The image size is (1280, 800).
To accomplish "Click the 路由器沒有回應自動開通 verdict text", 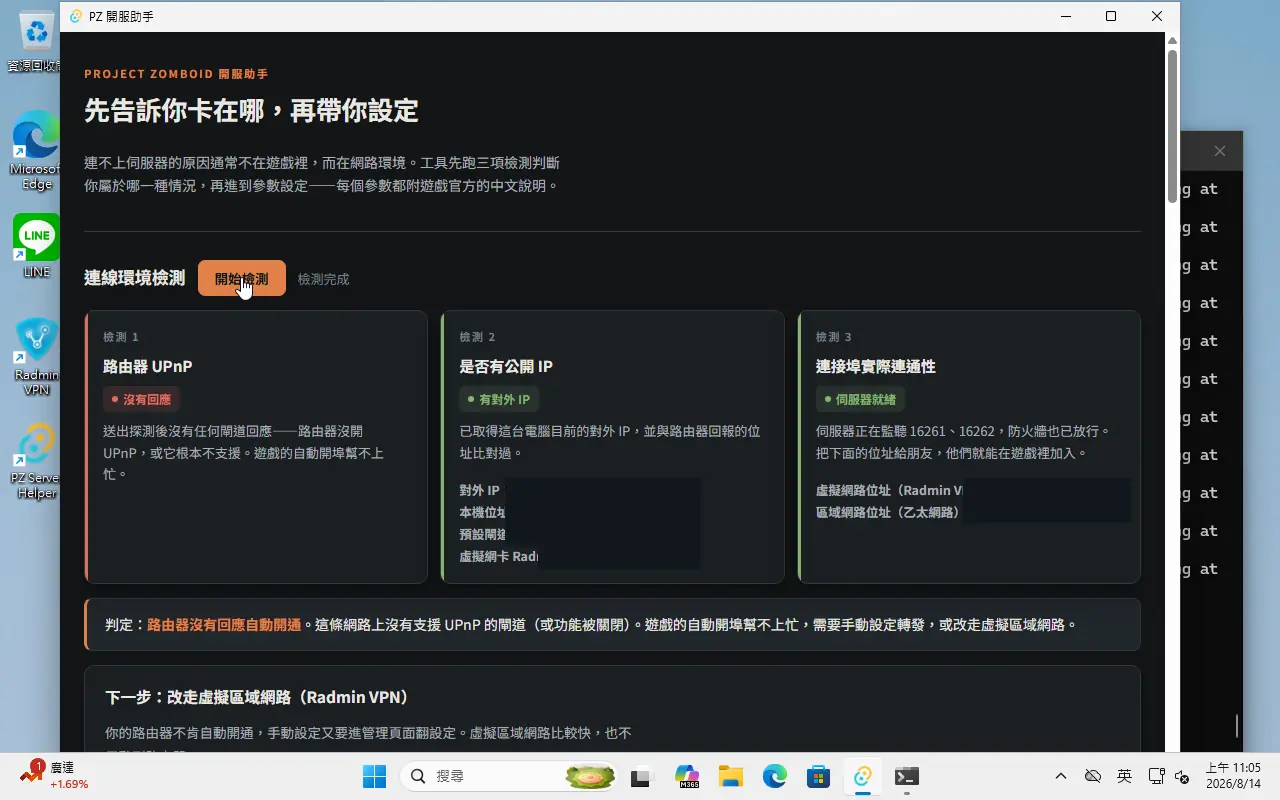I will [224, 625].
